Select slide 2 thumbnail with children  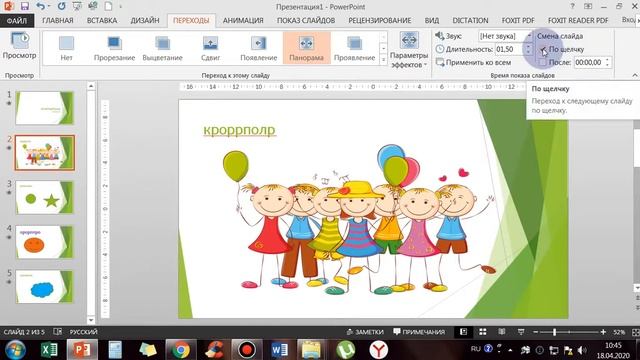pyautogui.click(x=44, y=153)
